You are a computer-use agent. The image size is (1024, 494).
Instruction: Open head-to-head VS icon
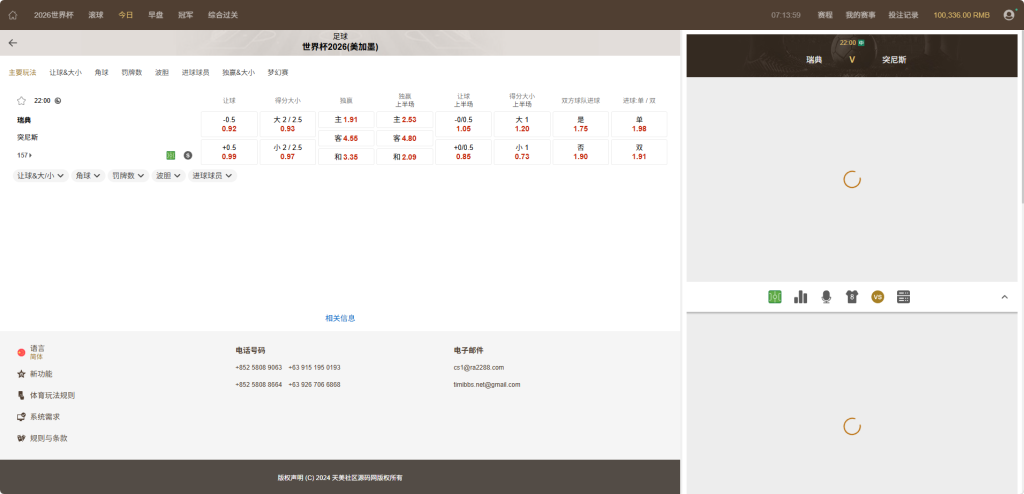[x=878, y=297]
